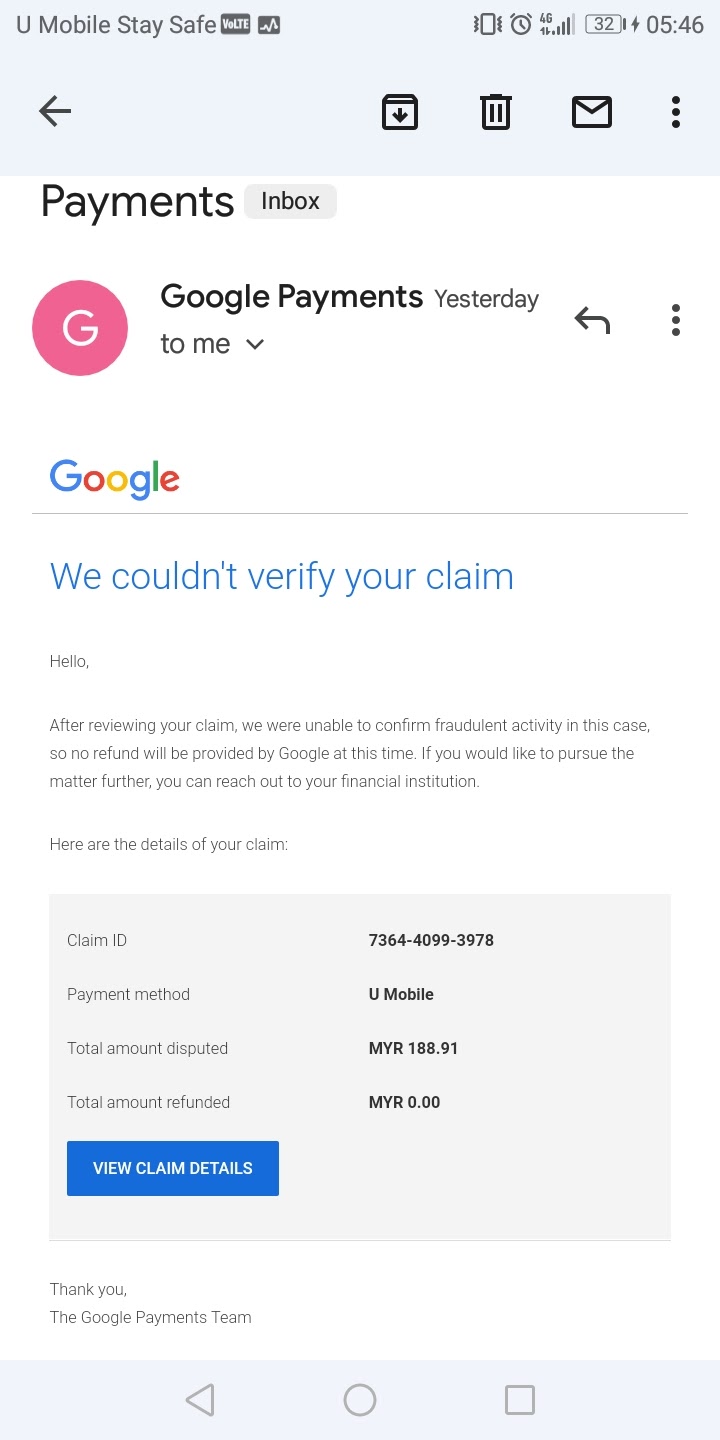Delete the email using the trash icon
The image size is (720, 1440).
(x=495, y=111)
